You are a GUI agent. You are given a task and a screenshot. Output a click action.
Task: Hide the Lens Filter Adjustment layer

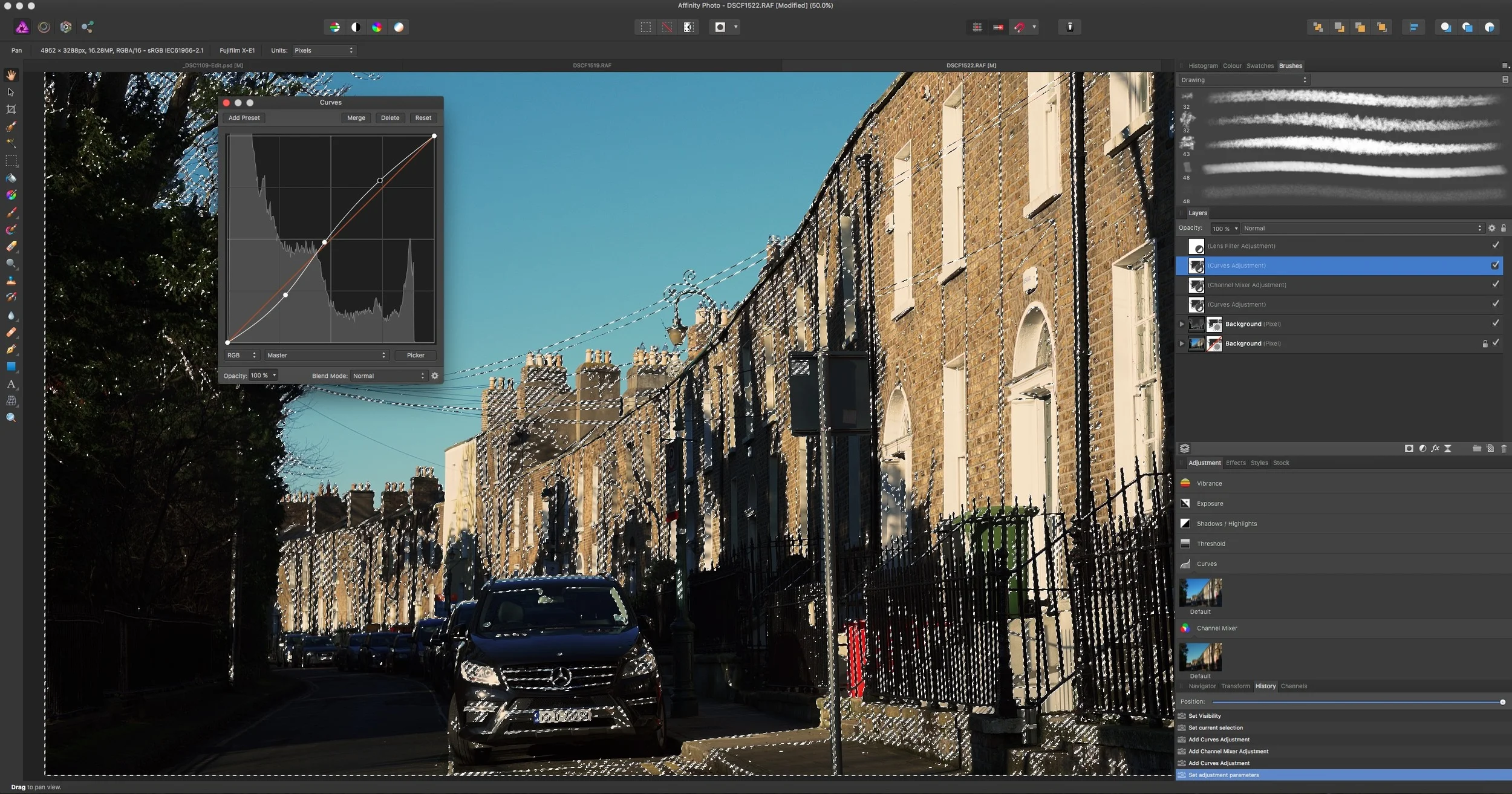[1495, 246]
